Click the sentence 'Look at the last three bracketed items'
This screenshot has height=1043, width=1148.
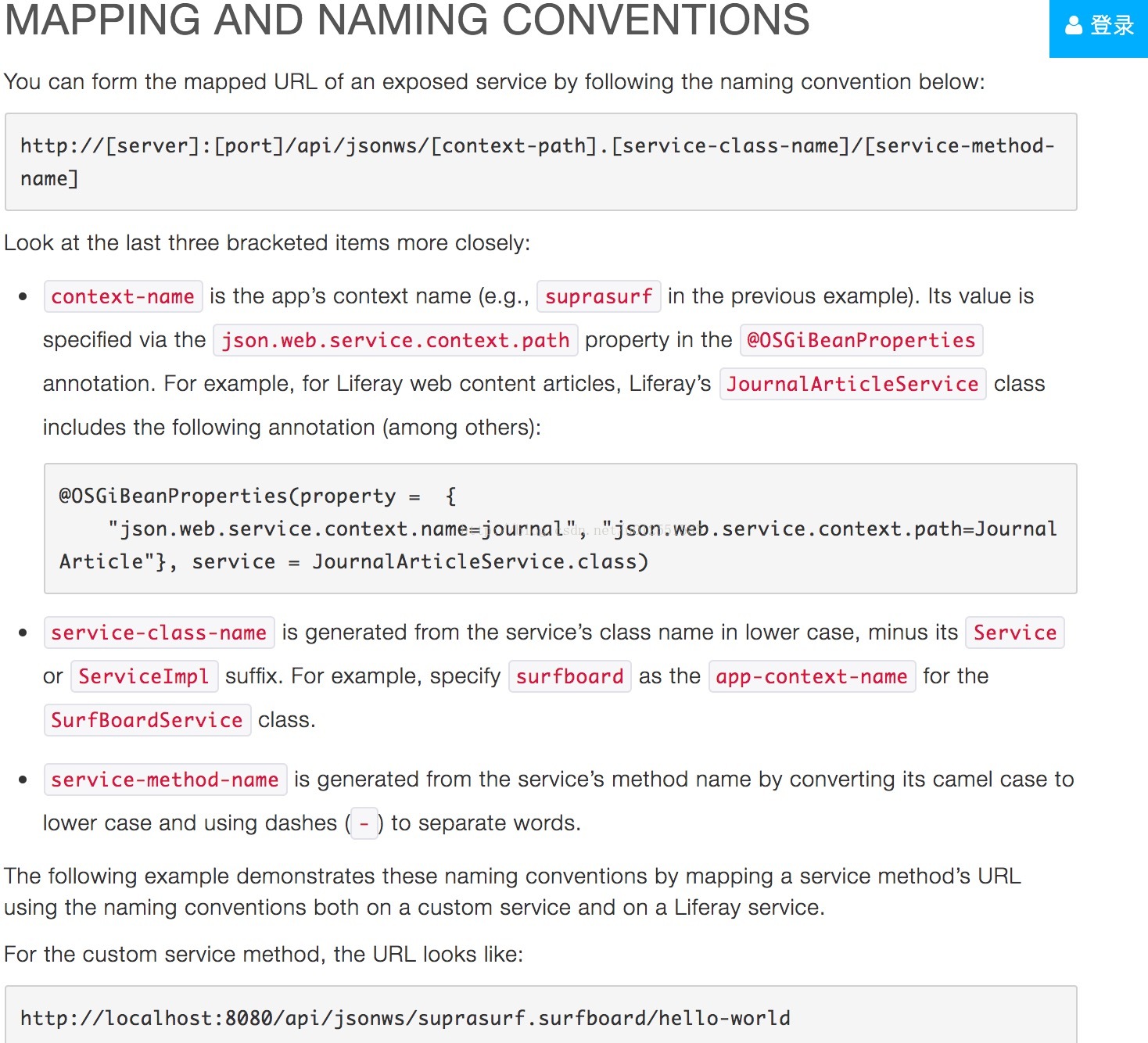tap(267, 243)
